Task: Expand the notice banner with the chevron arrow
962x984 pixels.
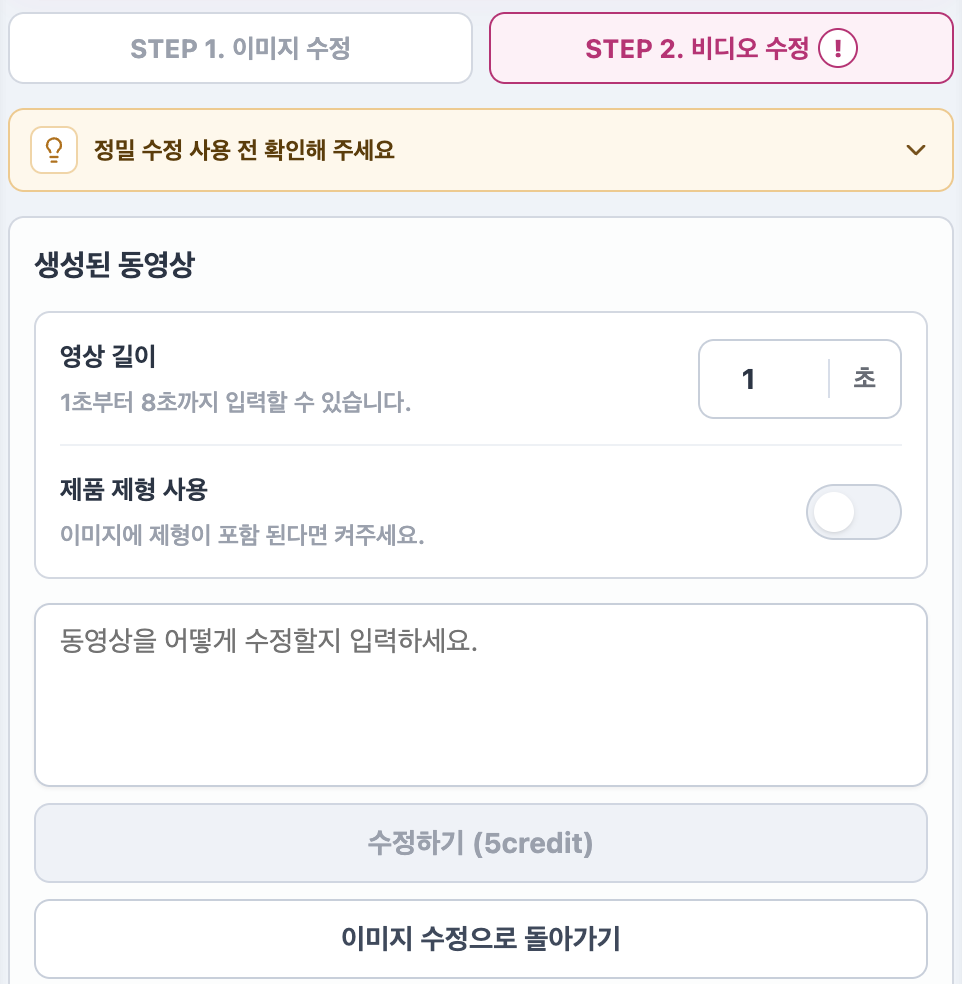Action: (x=916, y=150)
